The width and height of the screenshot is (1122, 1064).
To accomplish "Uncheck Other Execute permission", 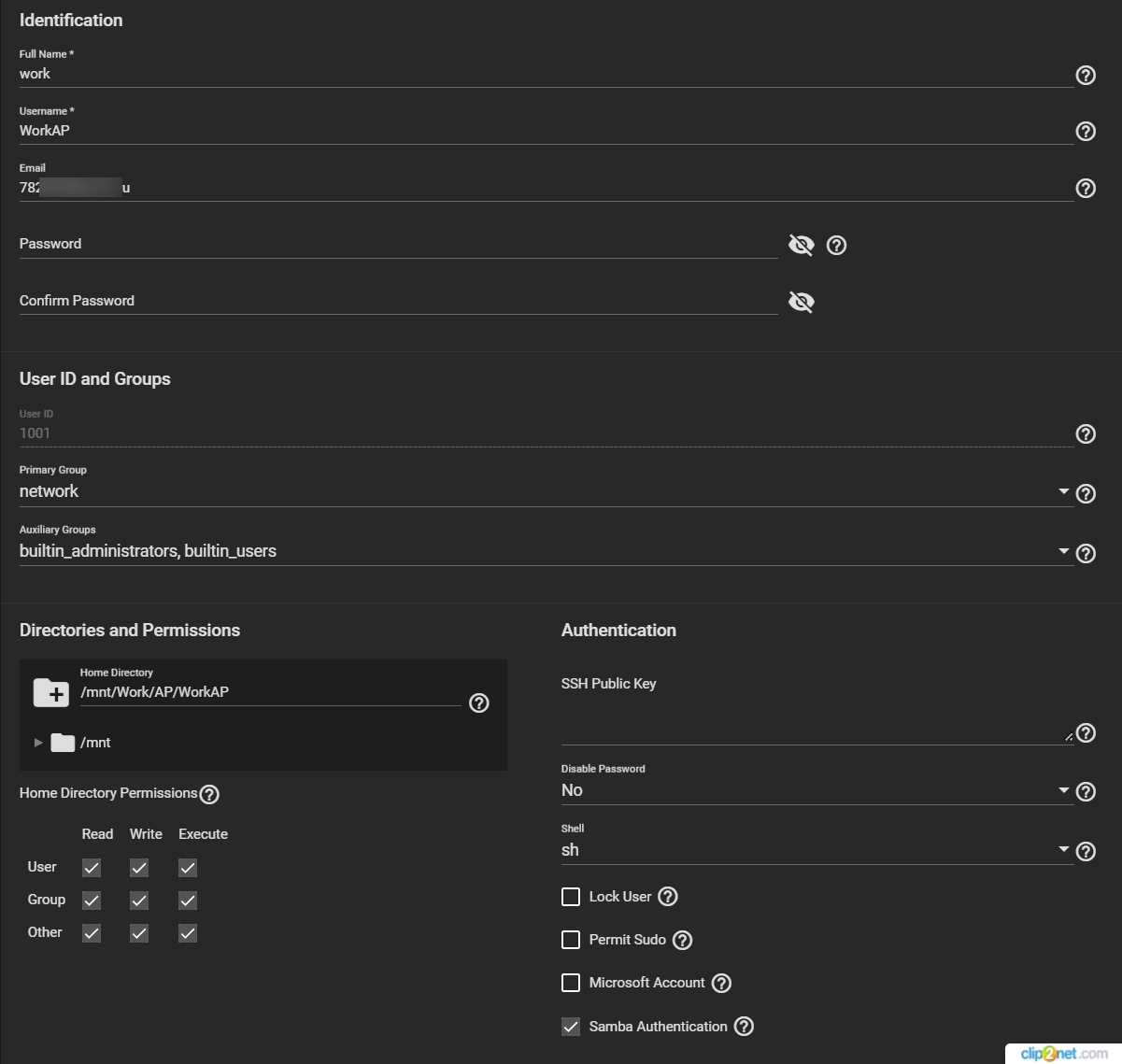I will pyautogui.click(x=188, y=933).
